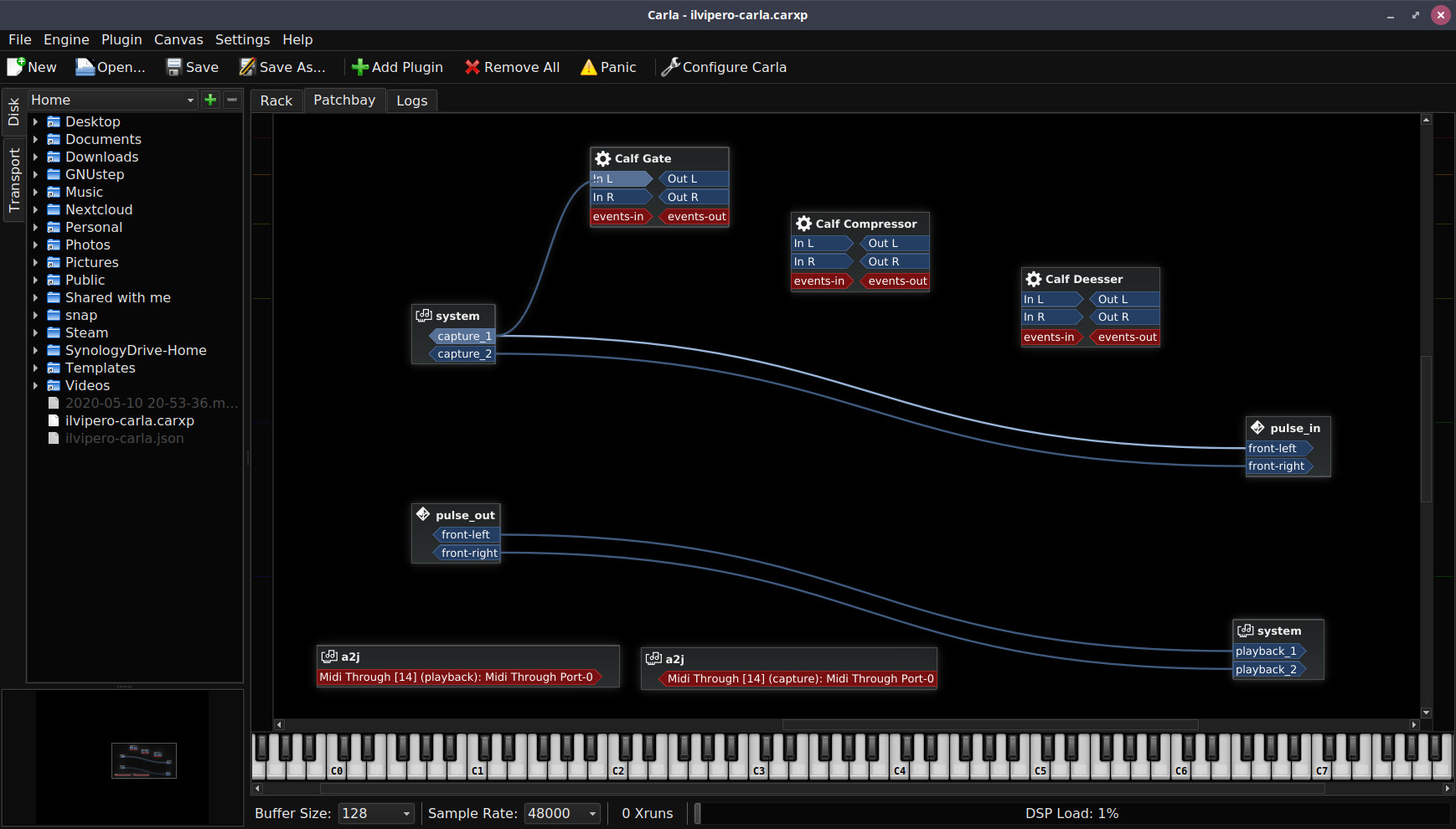The height and width of the screenshot is (829, 1456).
Task: Select the system capture_1 output port
Action: tap(464, 336)
